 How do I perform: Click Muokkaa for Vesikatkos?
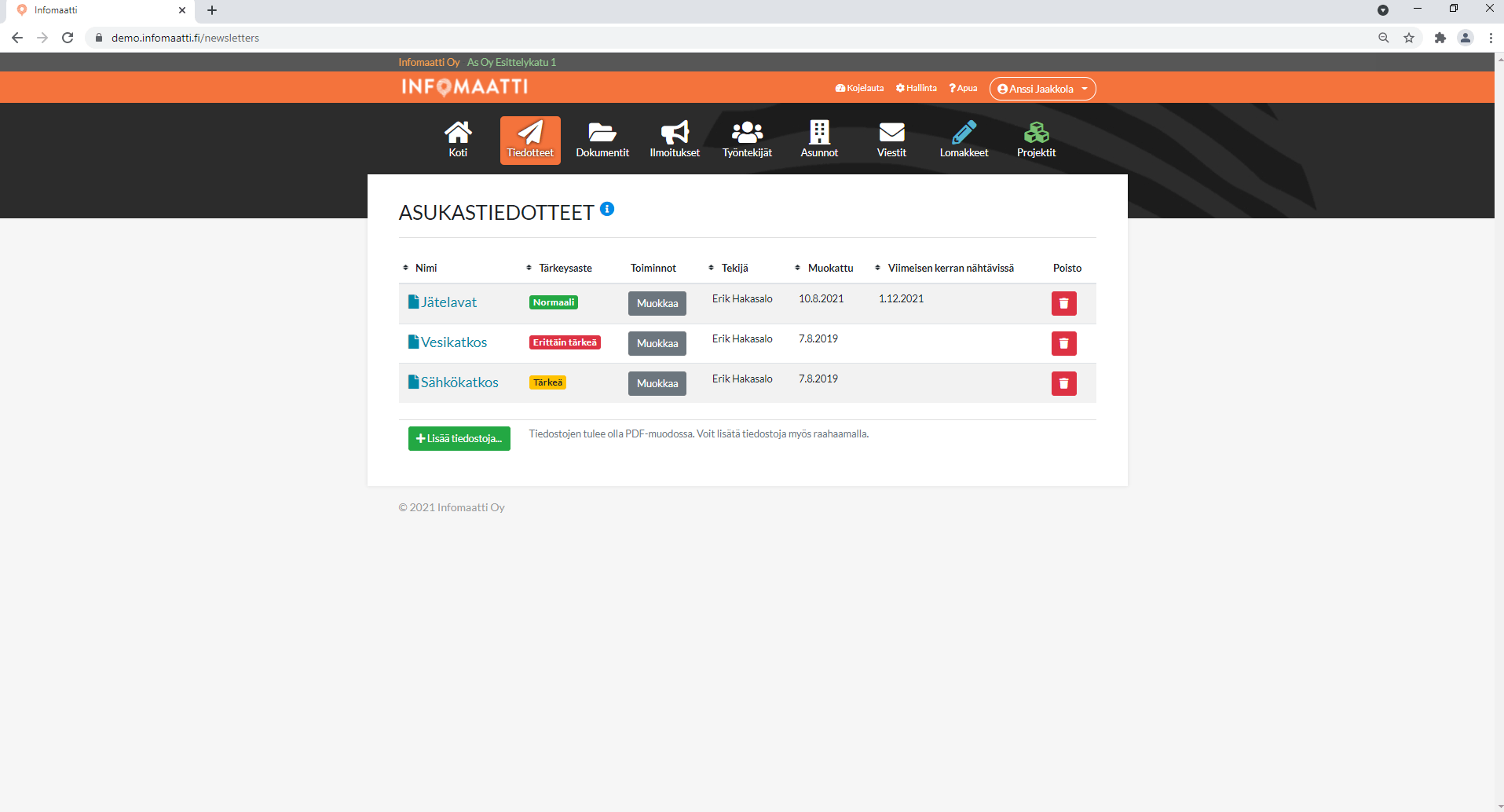[x=657, y=343]
